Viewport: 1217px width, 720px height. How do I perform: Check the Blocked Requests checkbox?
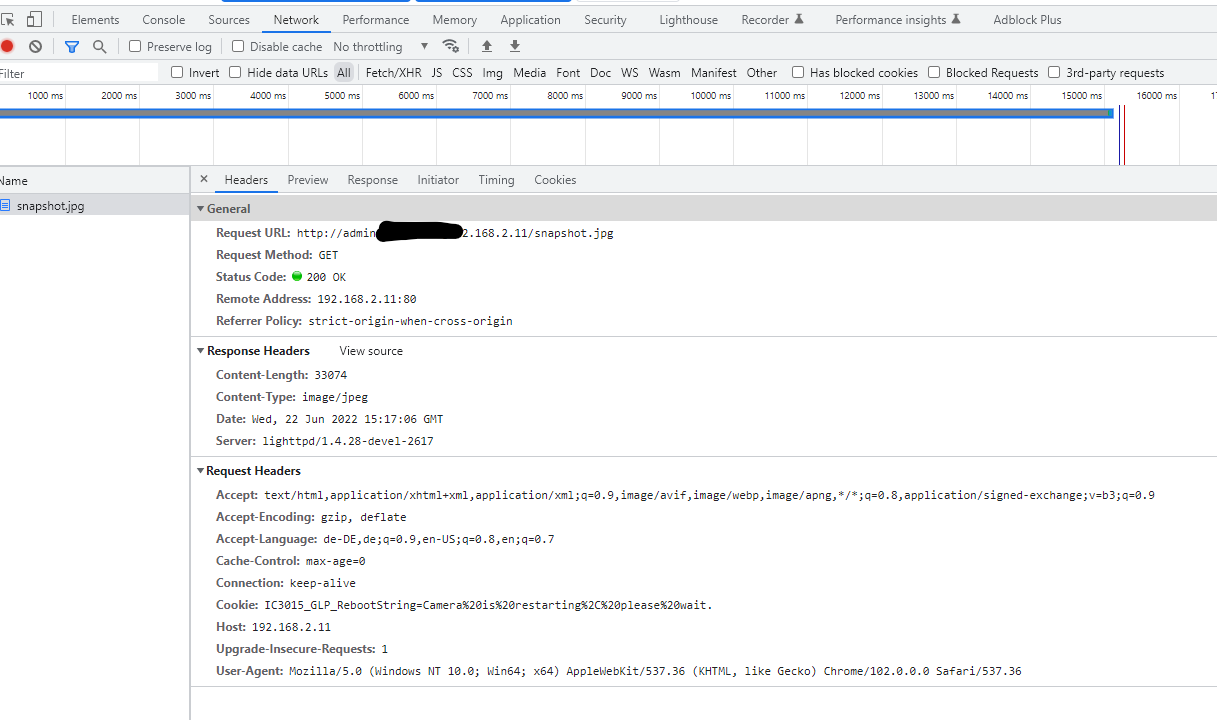click(x=934, y=72)
